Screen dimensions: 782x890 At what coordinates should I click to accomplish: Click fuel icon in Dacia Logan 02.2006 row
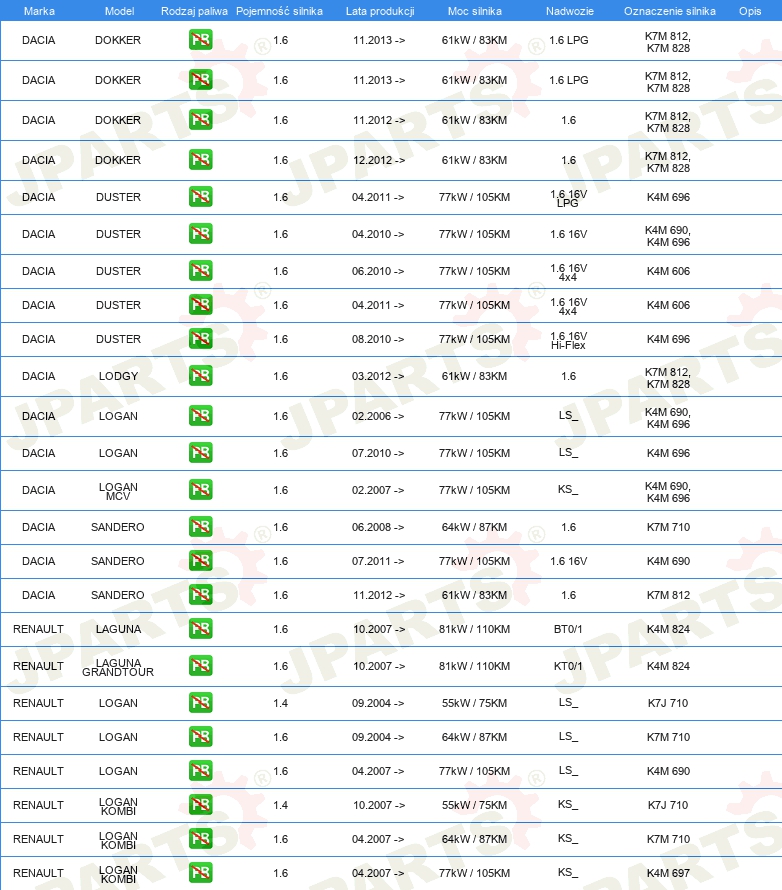(200, 416)
